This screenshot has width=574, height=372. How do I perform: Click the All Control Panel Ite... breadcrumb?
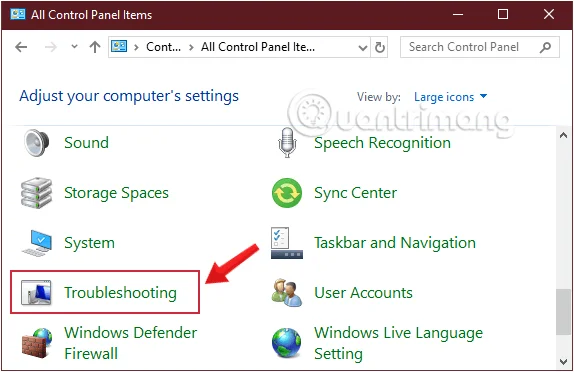[258, 47]
